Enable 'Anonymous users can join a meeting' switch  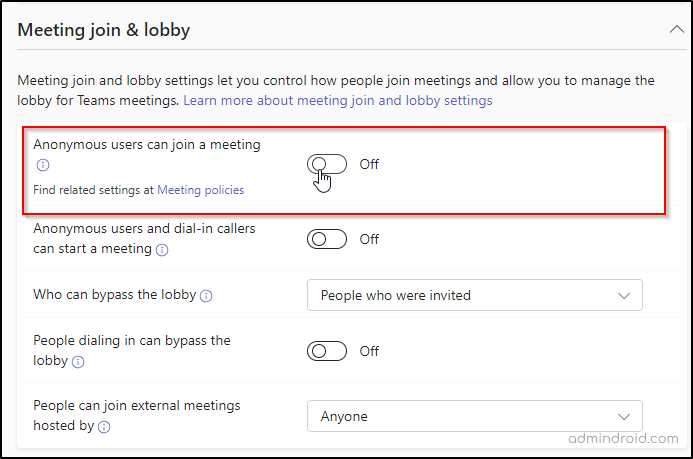click(x=327, y=164)
